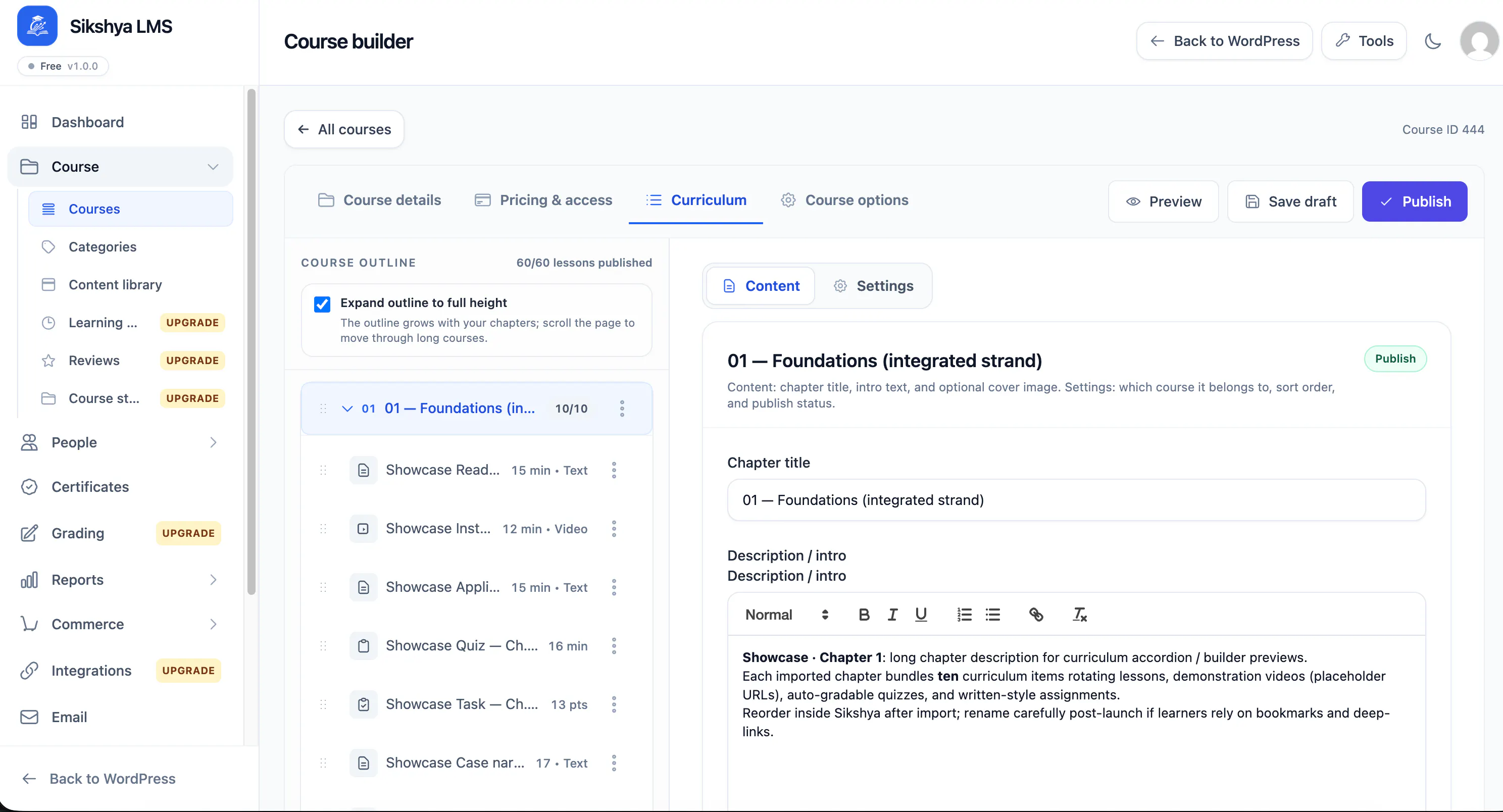The width and height of the screenshot is (1503, 812).
Task: Open the Tools button
Action: (x=1364, y=41)
